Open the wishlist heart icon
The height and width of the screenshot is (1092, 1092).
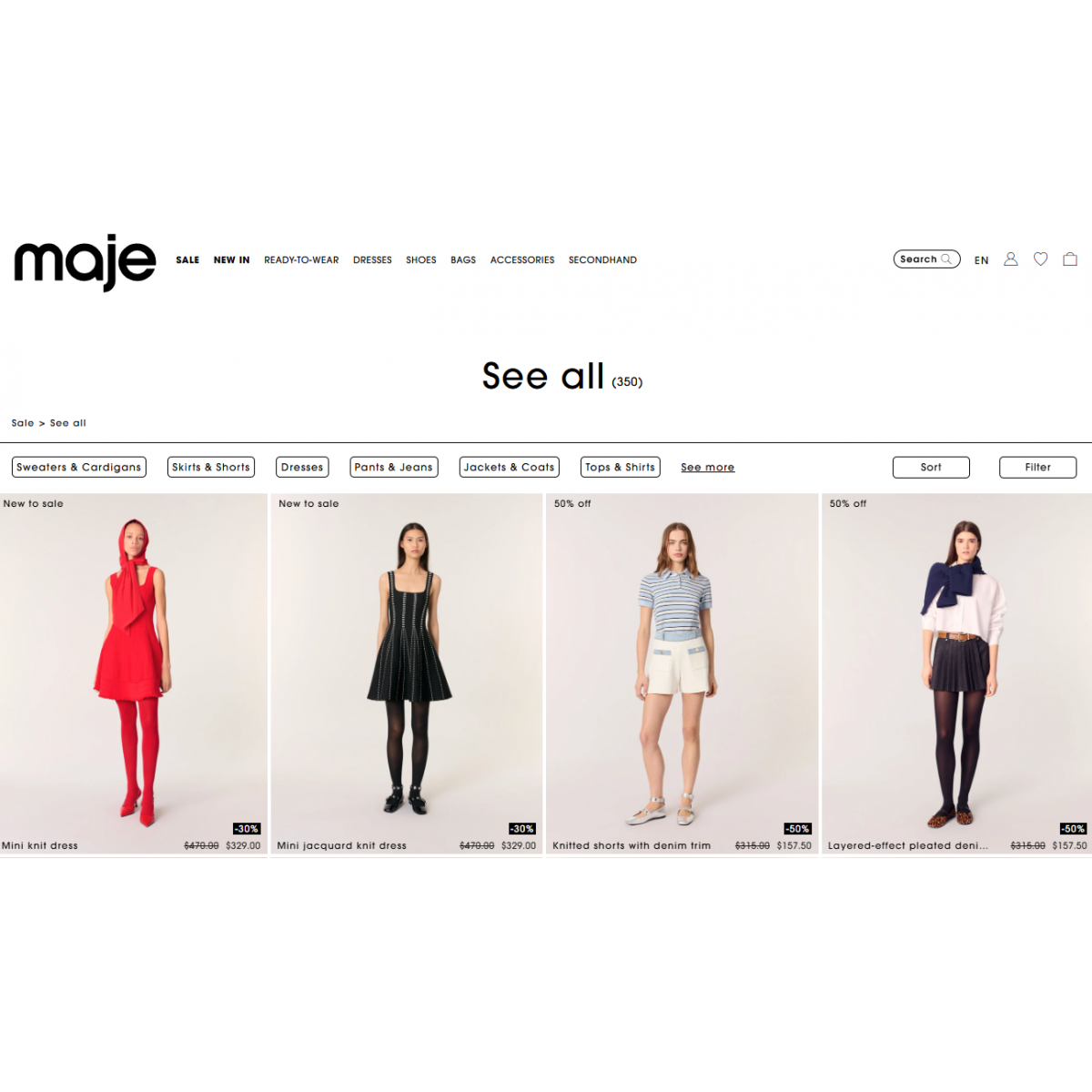coord(1040,259)
